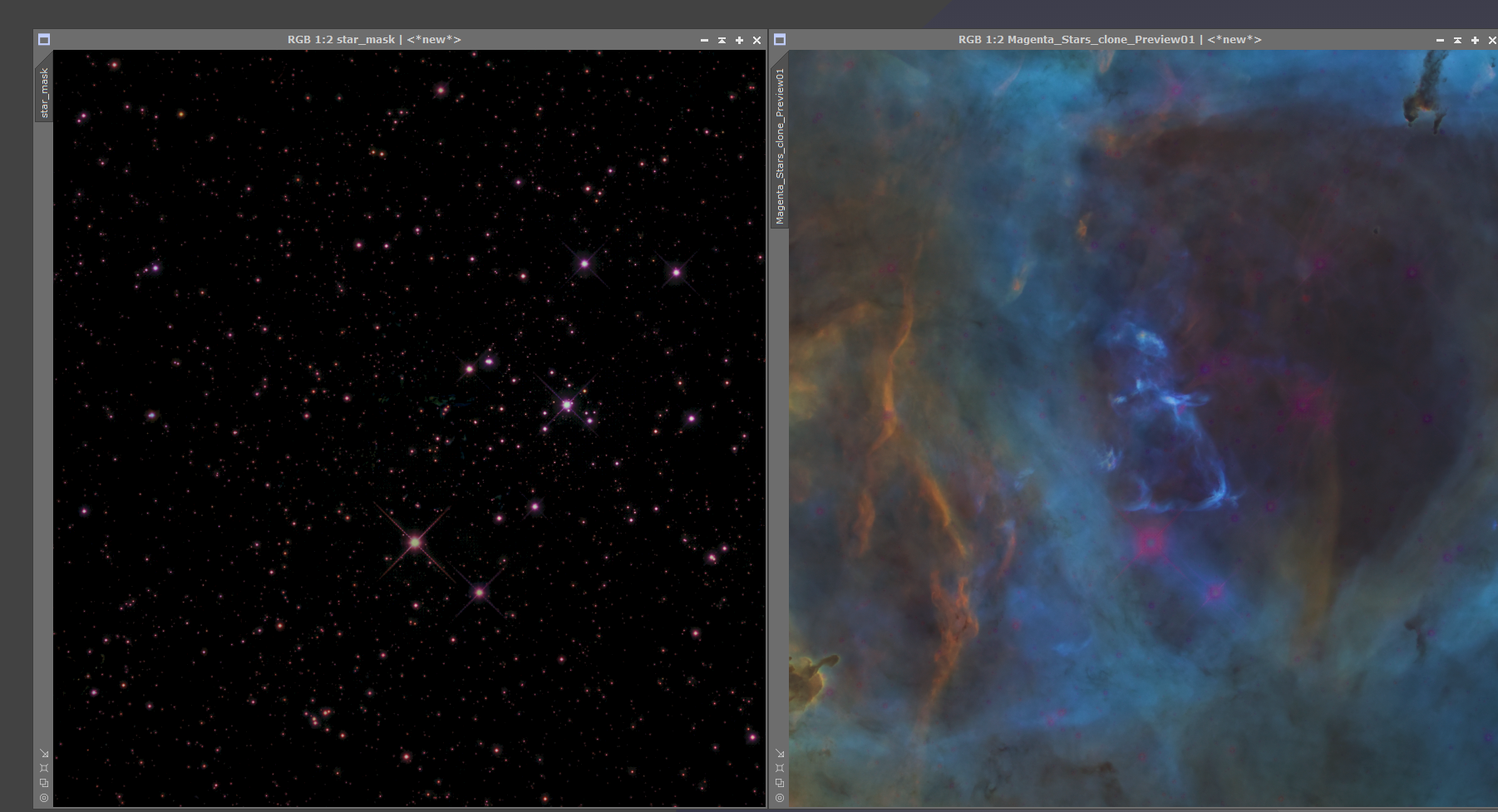
Task: Click the diagonal arrow icon in Magenta_Stars_clone_Preview01 window
Action: (x=780, y=754)
